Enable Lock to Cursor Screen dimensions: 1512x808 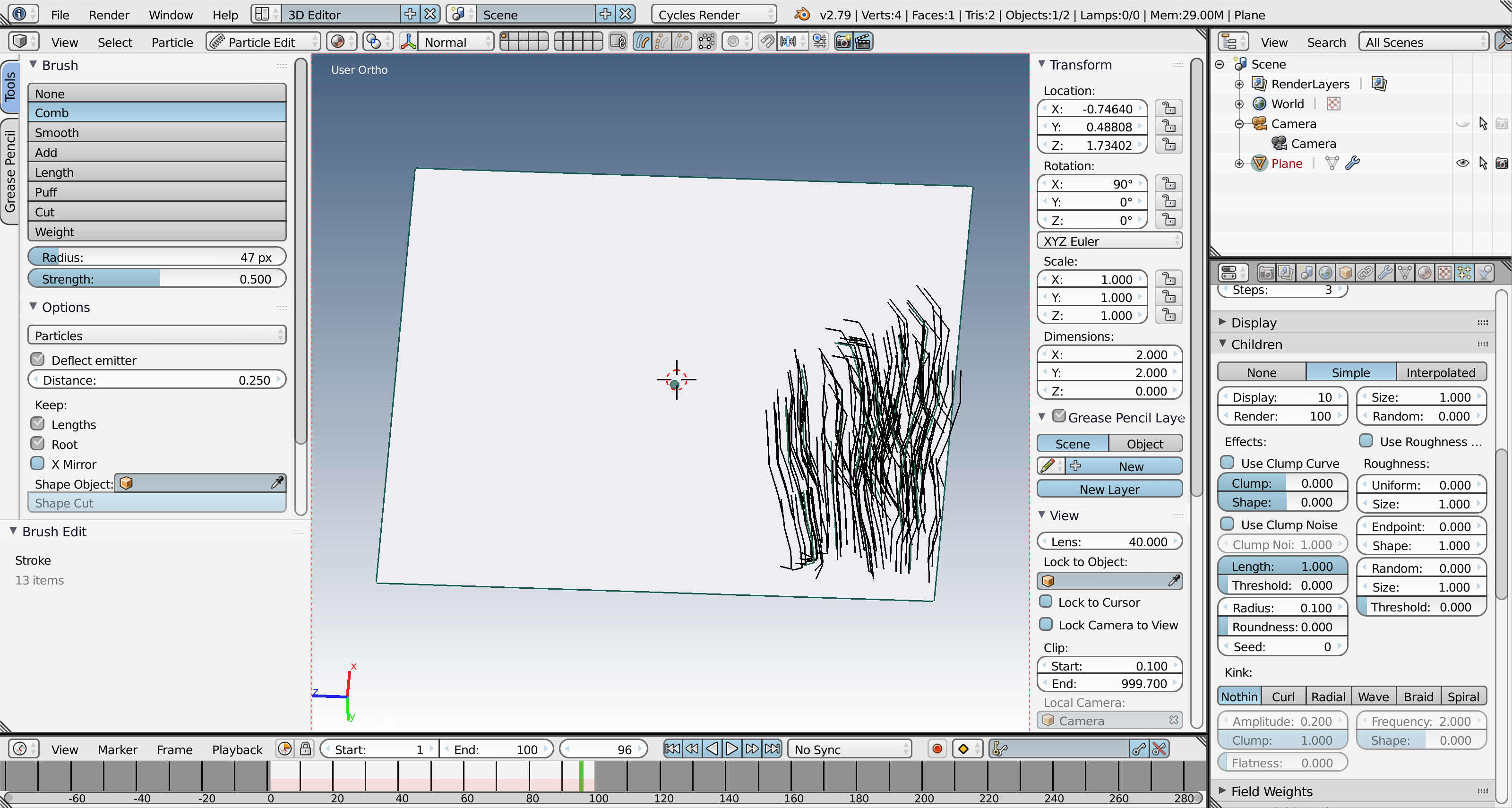pos(1046,602)
